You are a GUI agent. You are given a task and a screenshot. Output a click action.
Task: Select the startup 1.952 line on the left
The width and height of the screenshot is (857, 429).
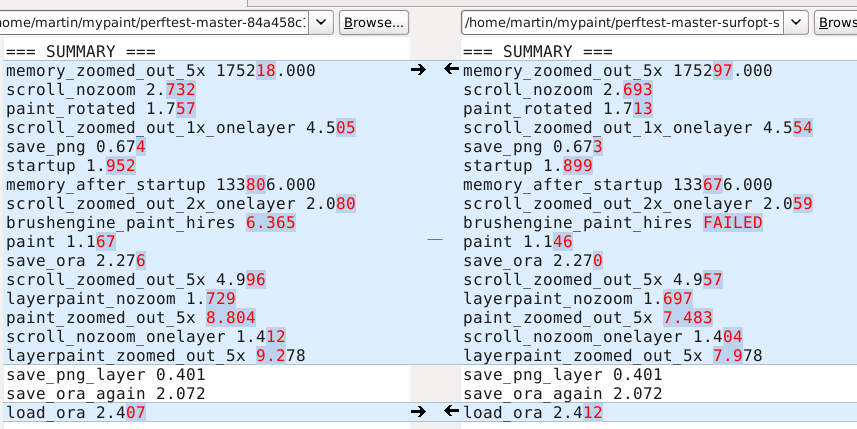click(70, 165)
